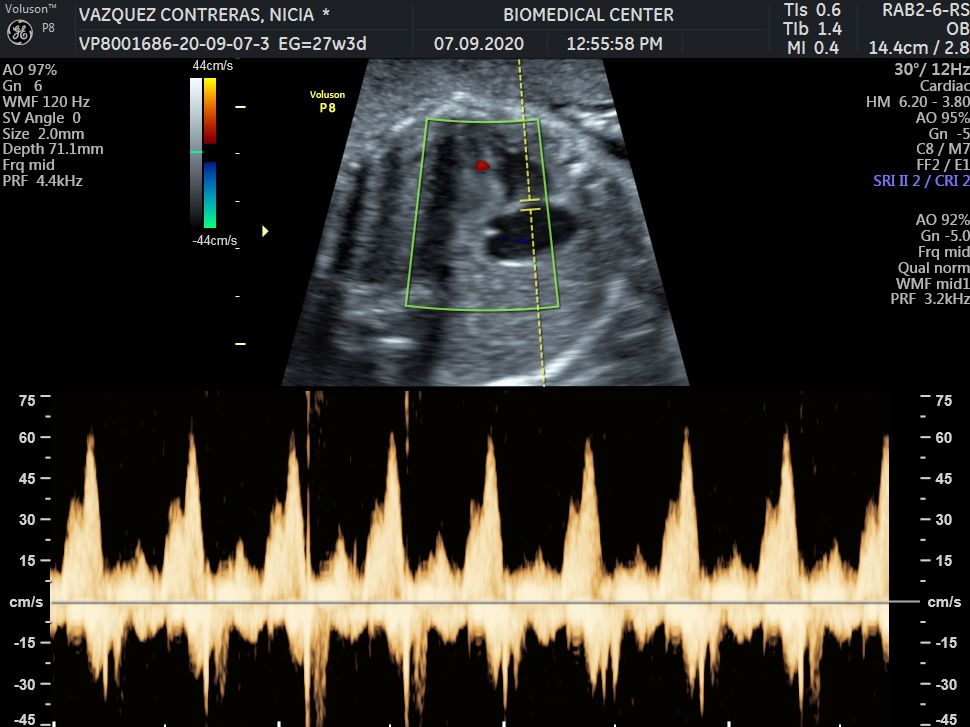This screenshot has height=727, width=970.
Task: Select the red-yellow velocity color bar
Action: pyautogui.click(x=210, y=111)
